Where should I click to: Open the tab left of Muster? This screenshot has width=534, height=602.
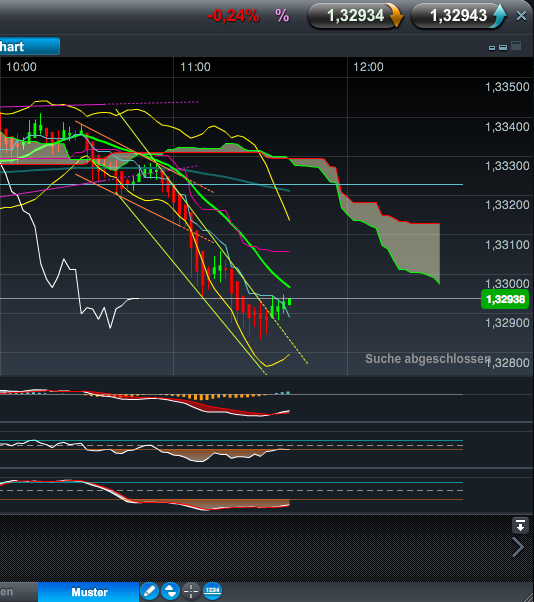(x=18, y=592)
